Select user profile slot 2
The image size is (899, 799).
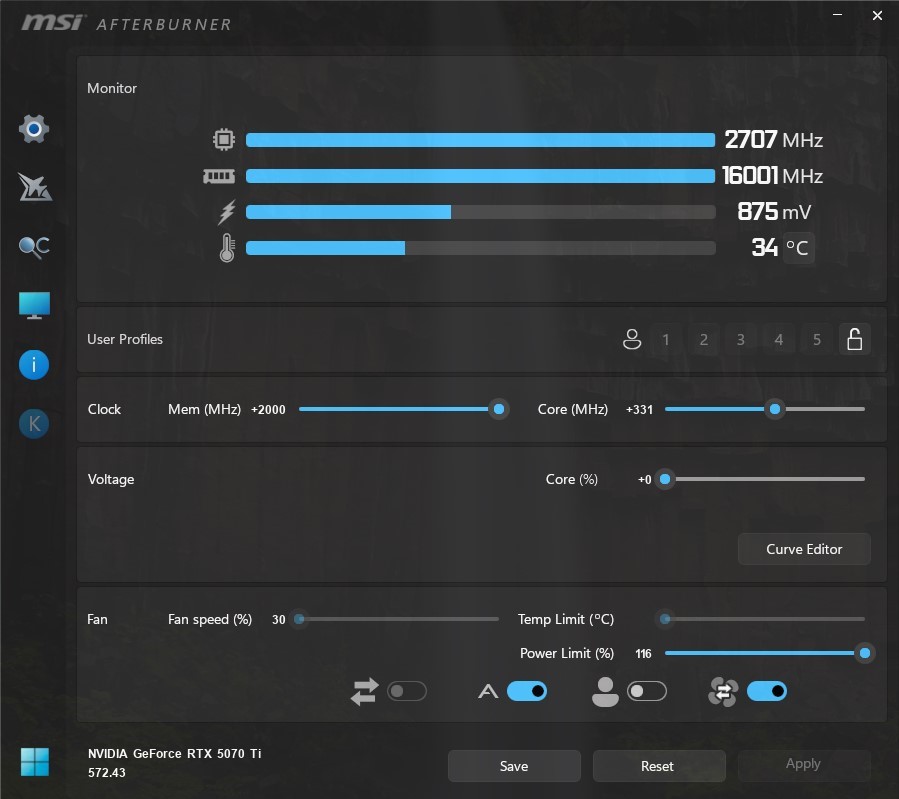pyautogui.click(x=703, y=339)
